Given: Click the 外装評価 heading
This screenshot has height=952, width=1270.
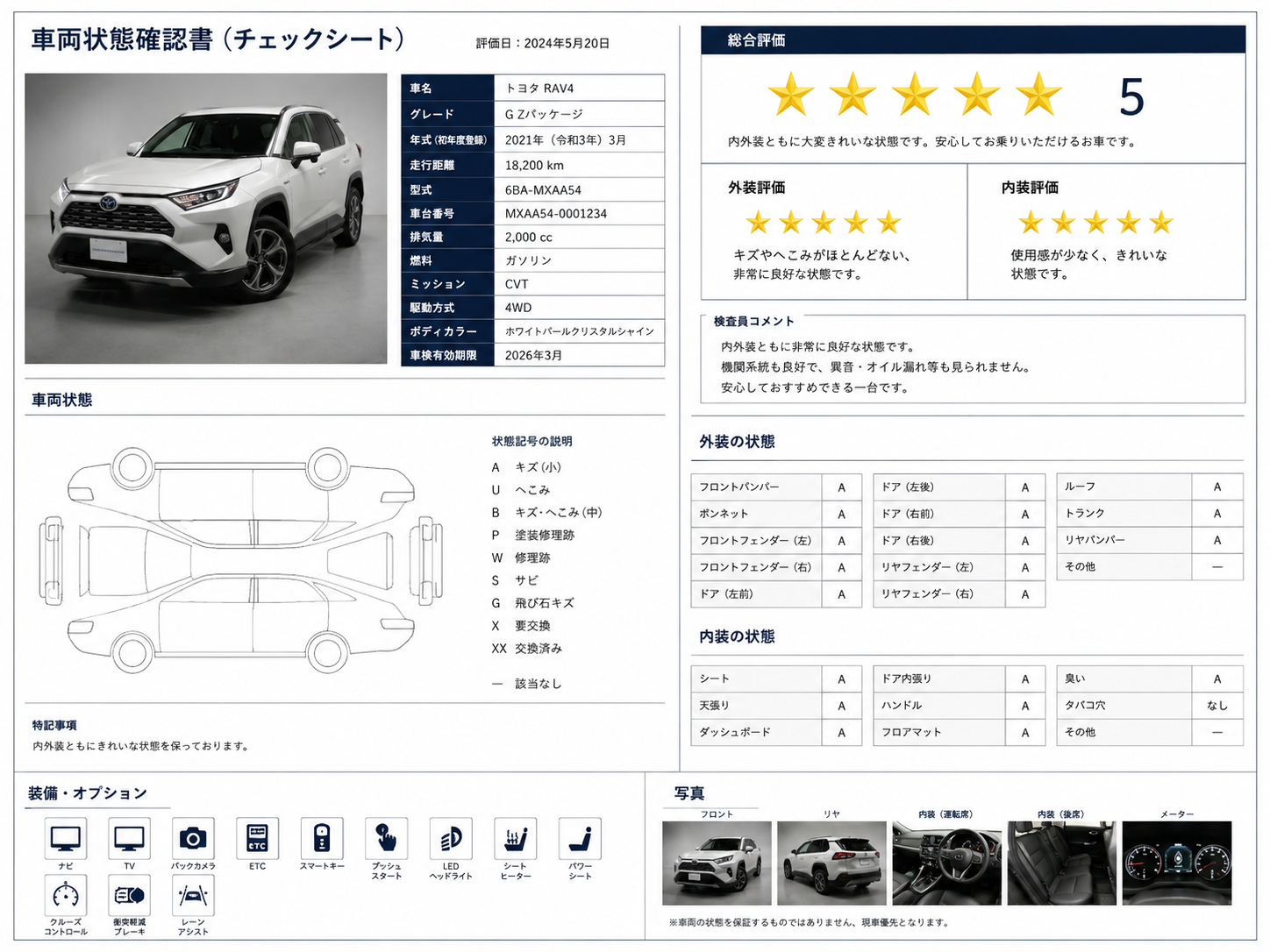Looking at the screenshot, I should click(756, 188).
